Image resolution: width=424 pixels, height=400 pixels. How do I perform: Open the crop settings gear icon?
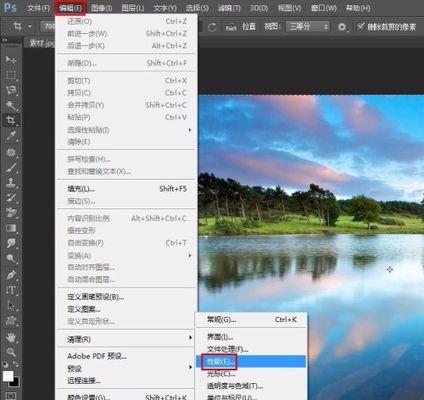[x=342, y=27]
